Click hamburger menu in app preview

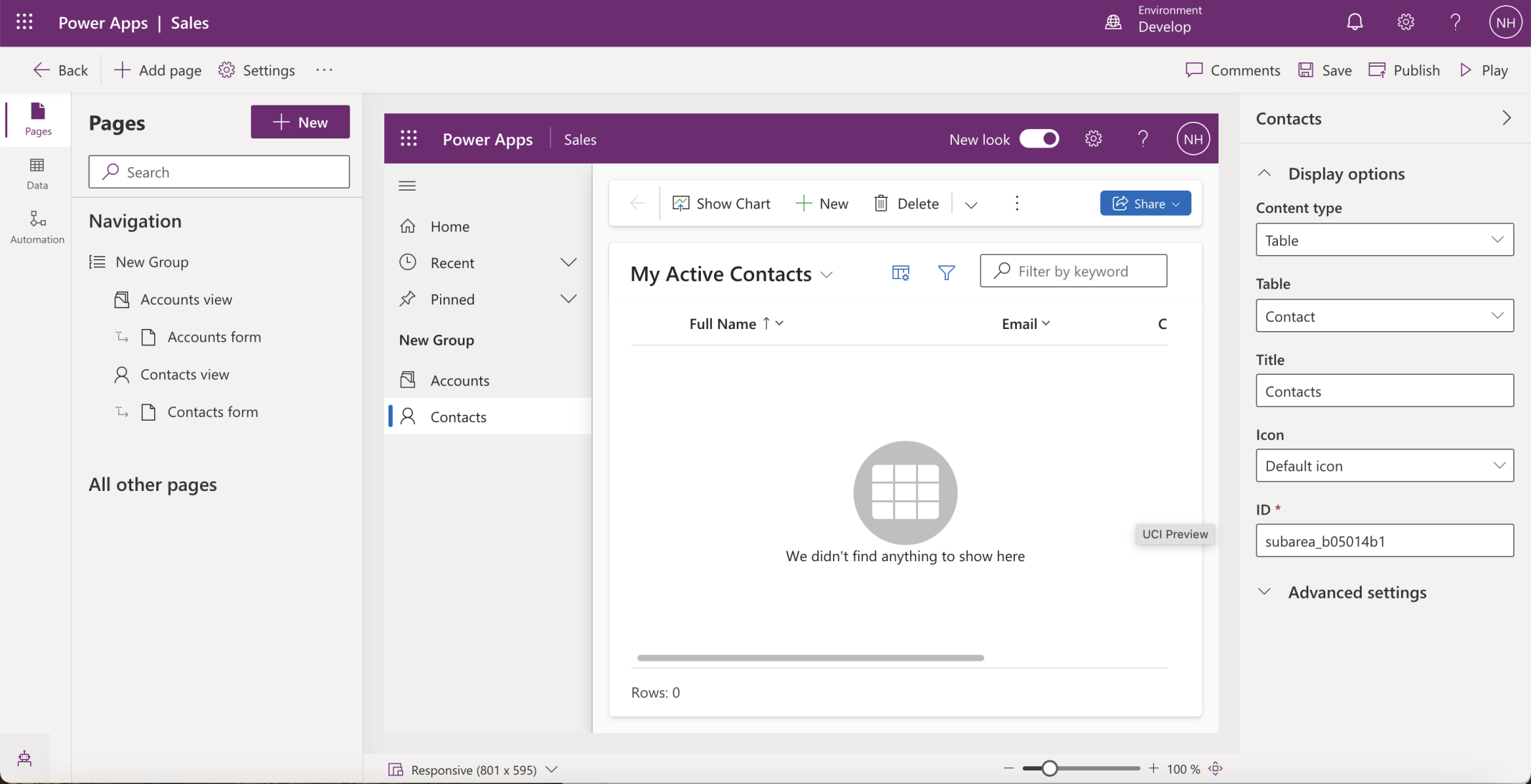407,186
